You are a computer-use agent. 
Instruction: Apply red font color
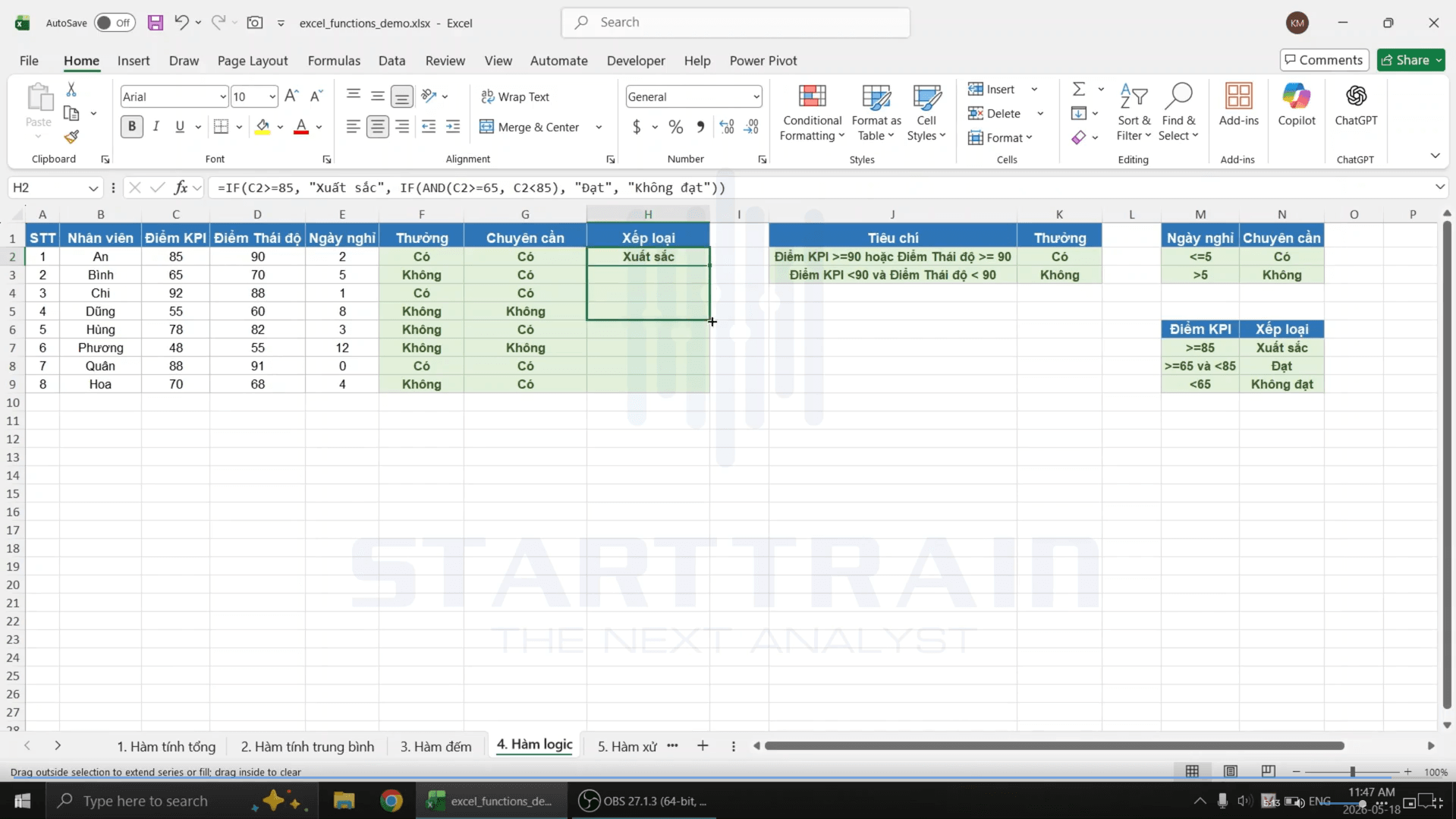pos(301,127)
